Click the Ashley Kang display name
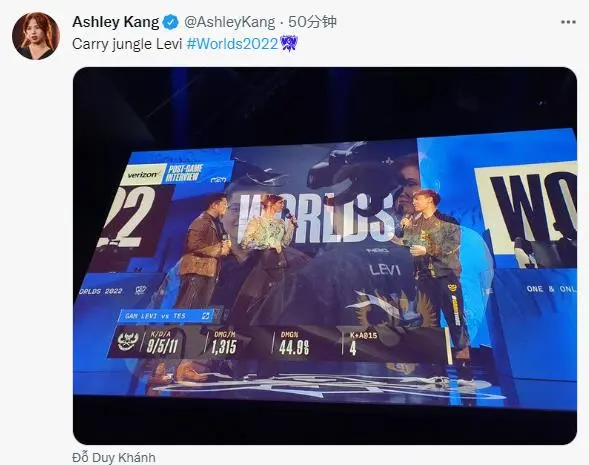 [116, 22]
